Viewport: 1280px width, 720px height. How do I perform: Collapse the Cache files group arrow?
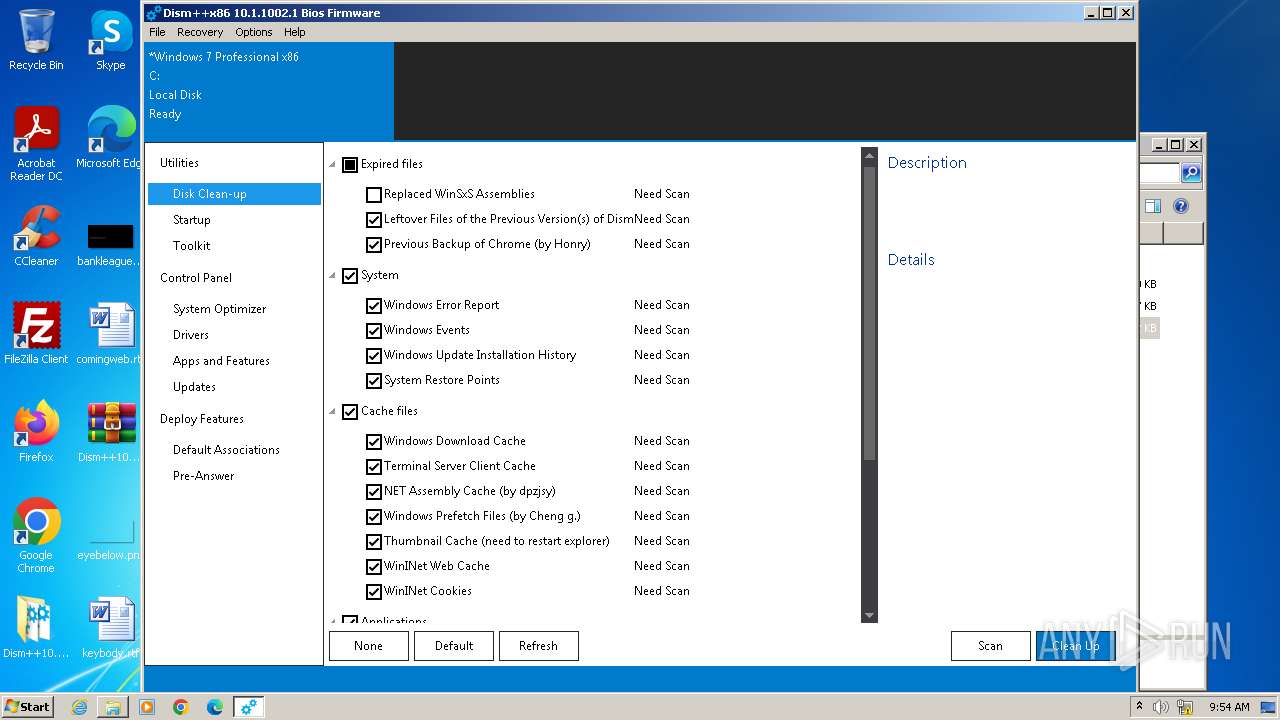tap(333, 412)
